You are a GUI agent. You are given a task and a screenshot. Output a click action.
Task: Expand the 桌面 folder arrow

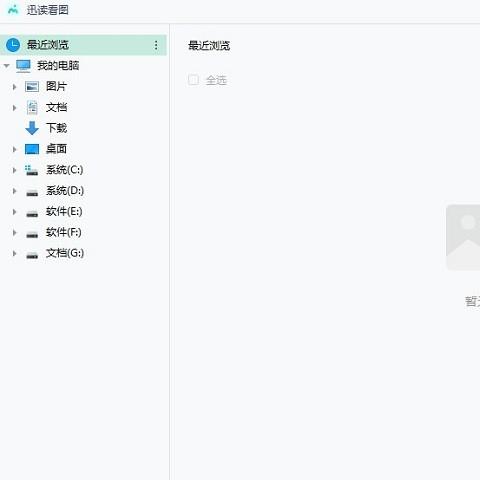pyautogui.click(x=14, y=149)
